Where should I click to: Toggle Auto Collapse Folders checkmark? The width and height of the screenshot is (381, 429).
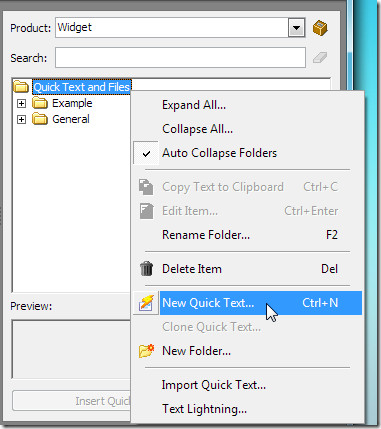(146, 154)
